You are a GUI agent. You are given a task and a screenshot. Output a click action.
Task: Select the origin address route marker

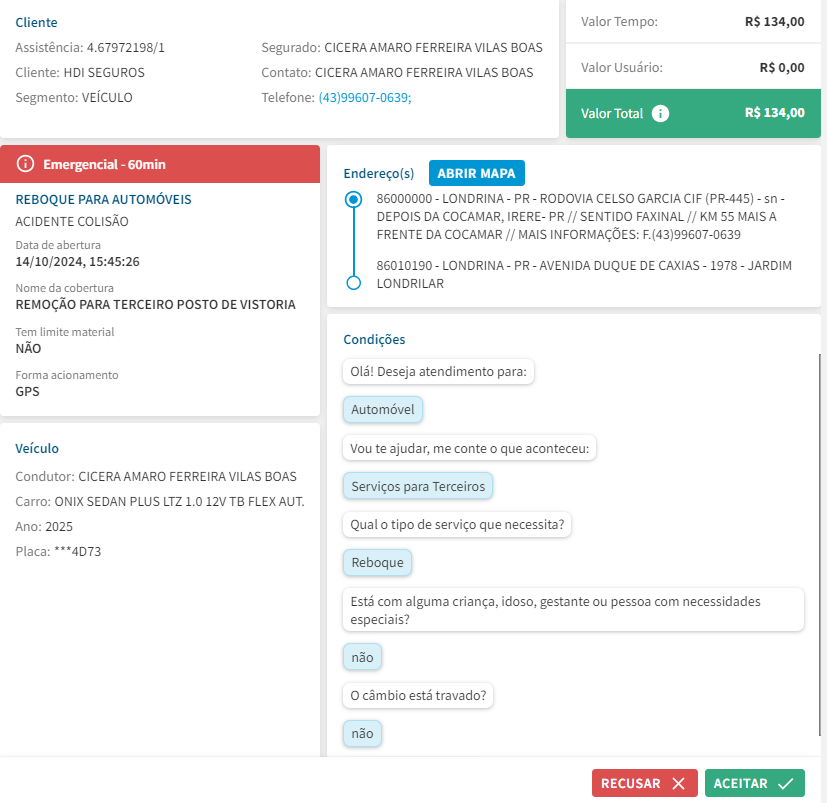click(353, 199)
